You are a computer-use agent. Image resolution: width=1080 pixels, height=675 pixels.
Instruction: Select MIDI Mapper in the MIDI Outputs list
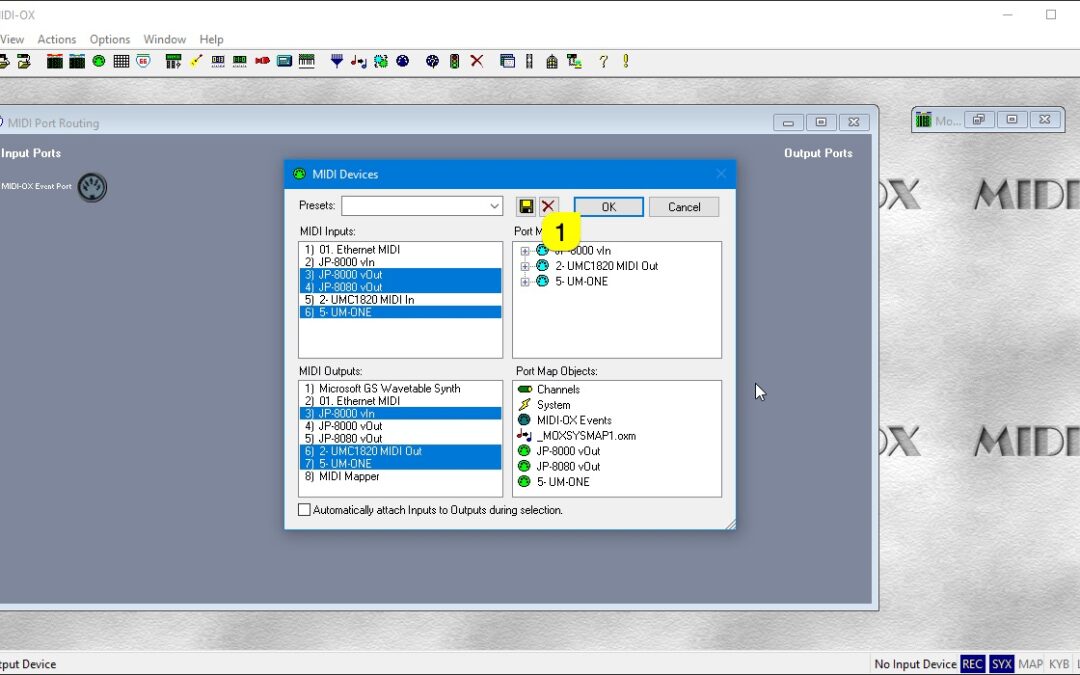click(345, 476)
